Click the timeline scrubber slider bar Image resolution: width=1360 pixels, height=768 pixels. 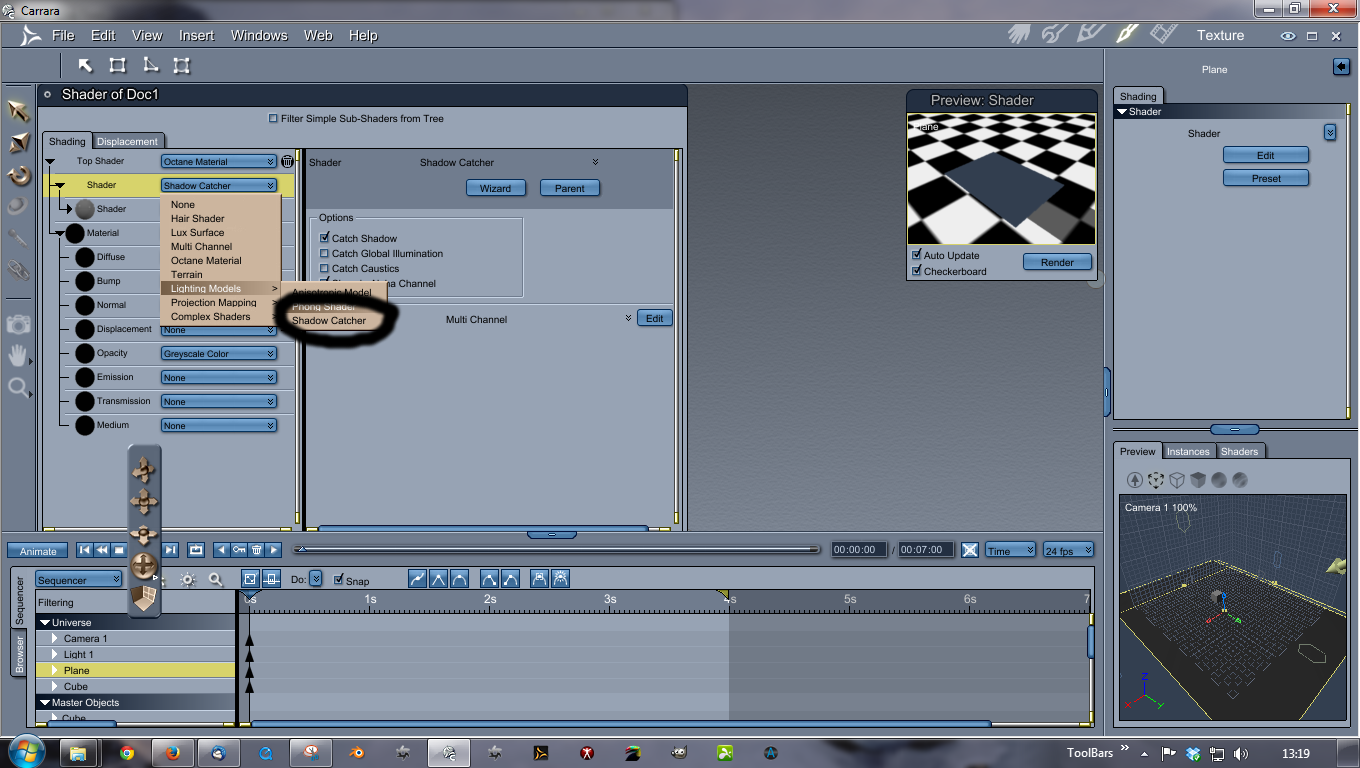557,549
